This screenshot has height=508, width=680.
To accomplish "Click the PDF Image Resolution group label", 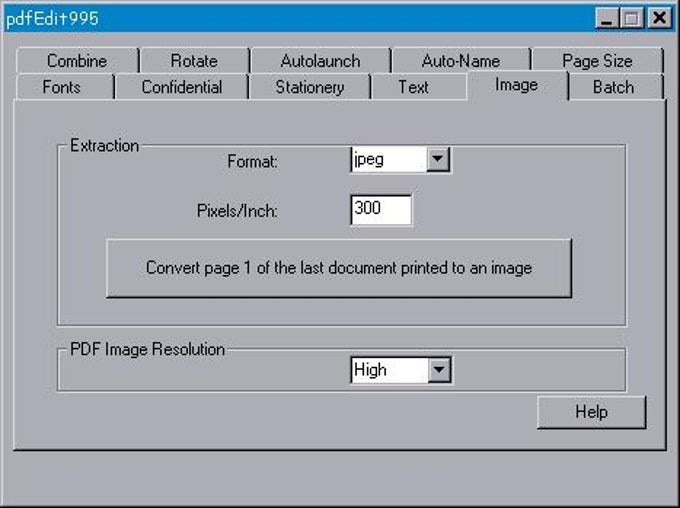I will pyautogui.click(x=147, y=349).
